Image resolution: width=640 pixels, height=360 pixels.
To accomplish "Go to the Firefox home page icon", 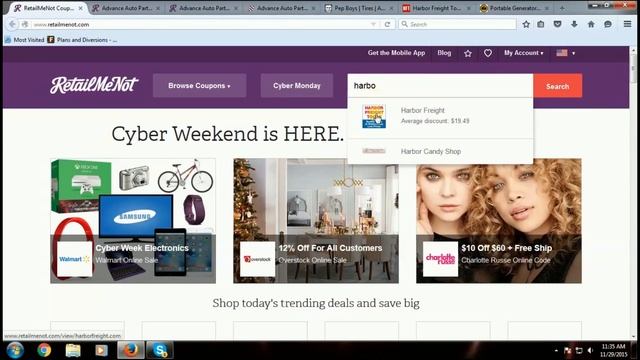I will tap(591, 24).
